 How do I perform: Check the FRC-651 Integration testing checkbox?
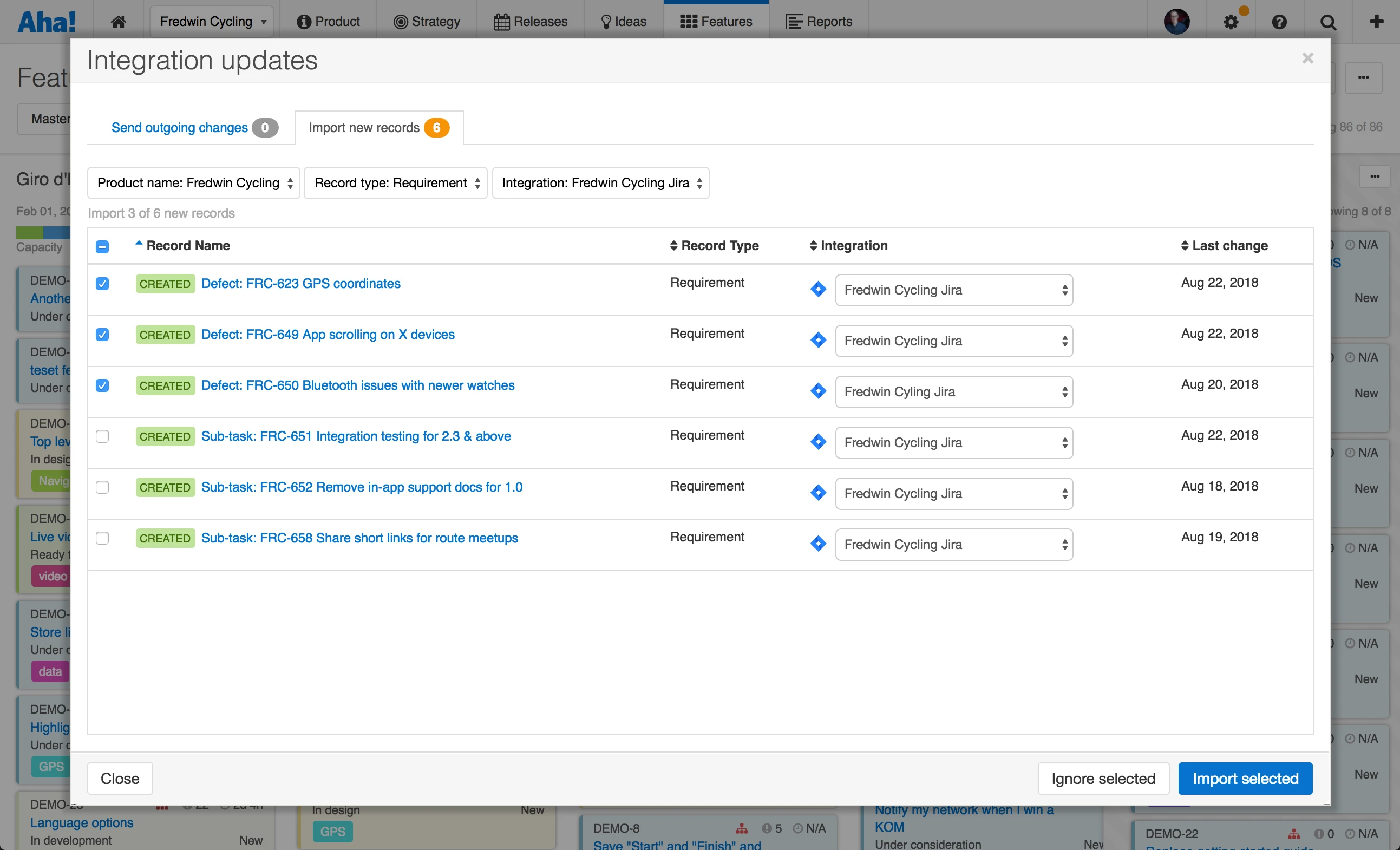[102, 436]
